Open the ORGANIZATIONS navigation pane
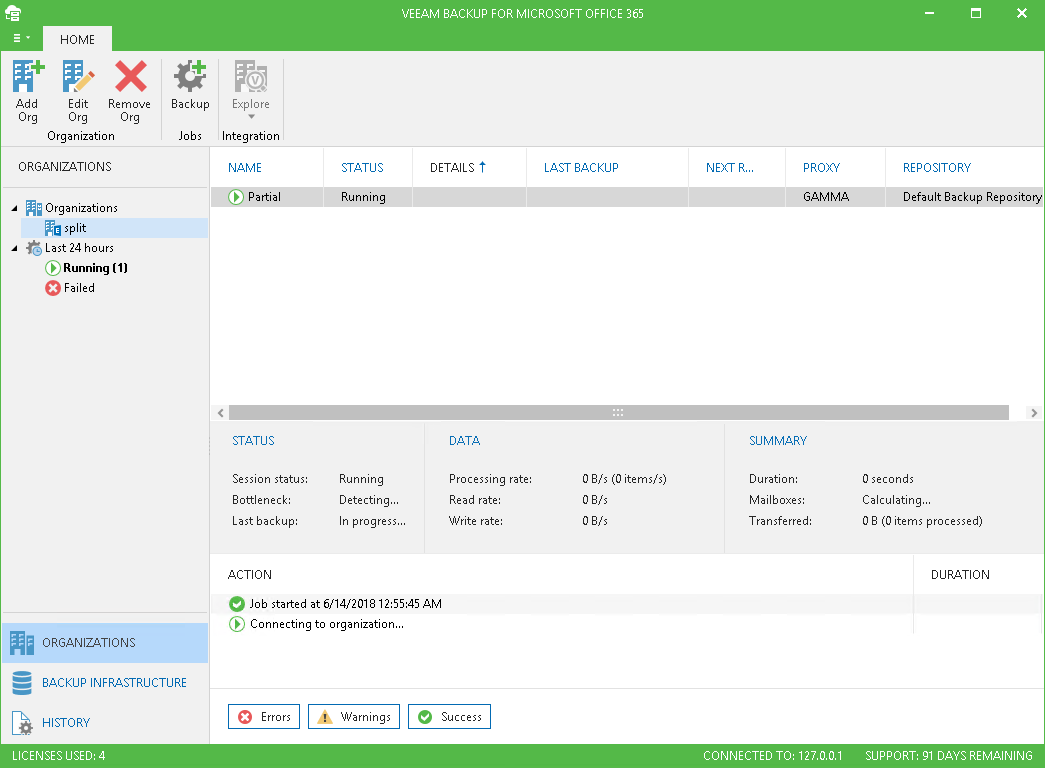Image resolution: width=1045 pixels, height=768 pixels. 105,643
